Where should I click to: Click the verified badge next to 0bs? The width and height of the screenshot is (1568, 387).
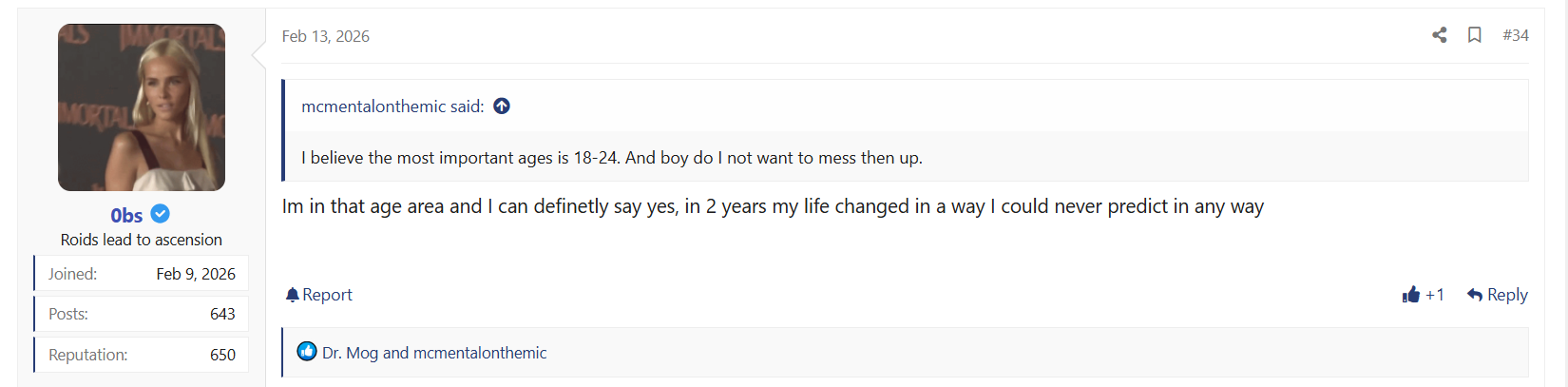(161, 214)
